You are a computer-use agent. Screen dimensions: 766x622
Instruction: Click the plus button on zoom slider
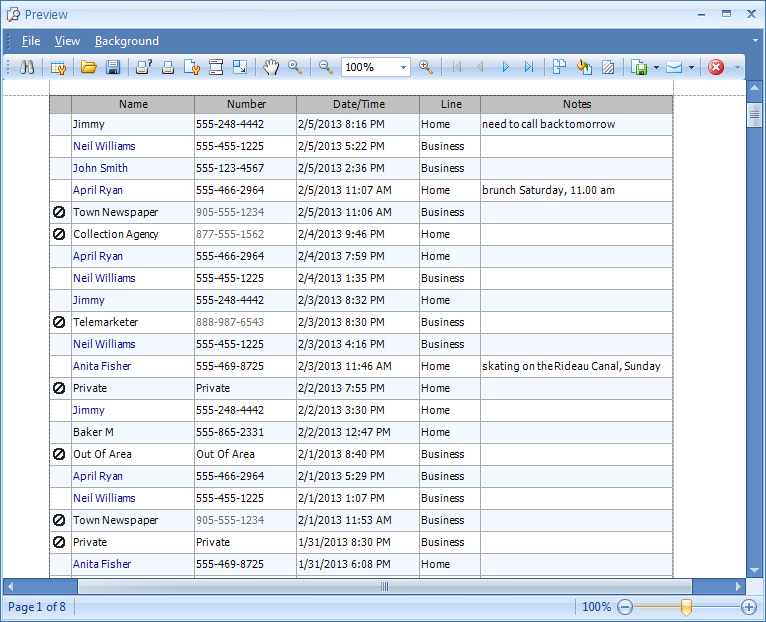(748, 607)
